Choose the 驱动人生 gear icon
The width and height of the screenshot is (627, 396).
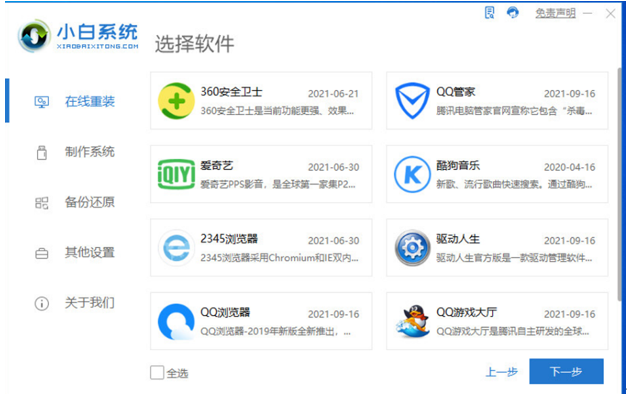click(412, 248)
